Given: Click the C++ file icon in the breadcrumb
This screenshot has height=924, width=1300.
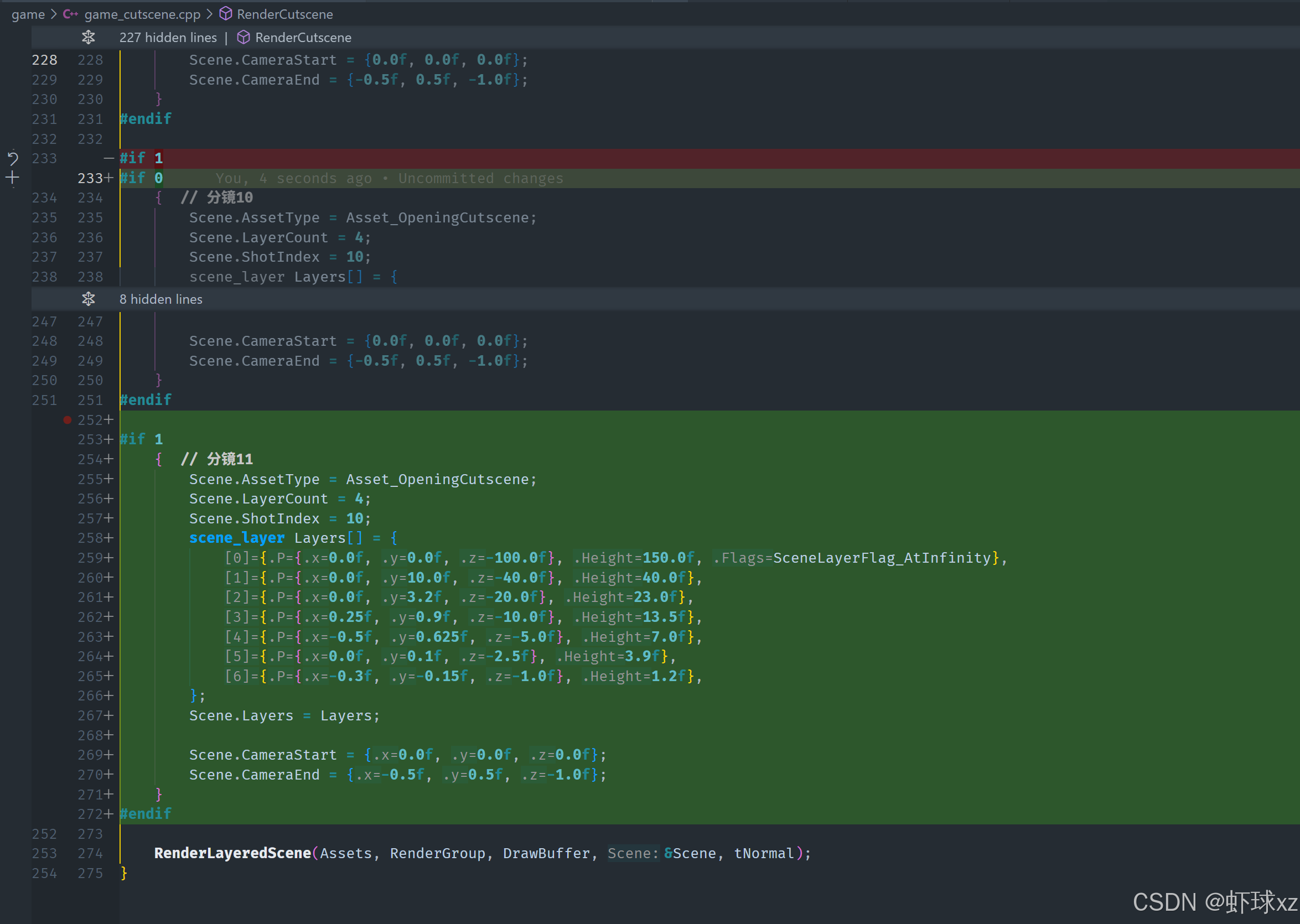Looking at the screenshot, I should pyautogui.click(x=70, y=14).
